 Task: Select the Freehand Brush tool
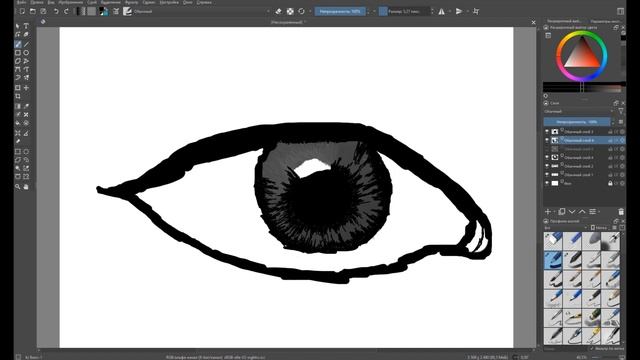coord(18,44)
